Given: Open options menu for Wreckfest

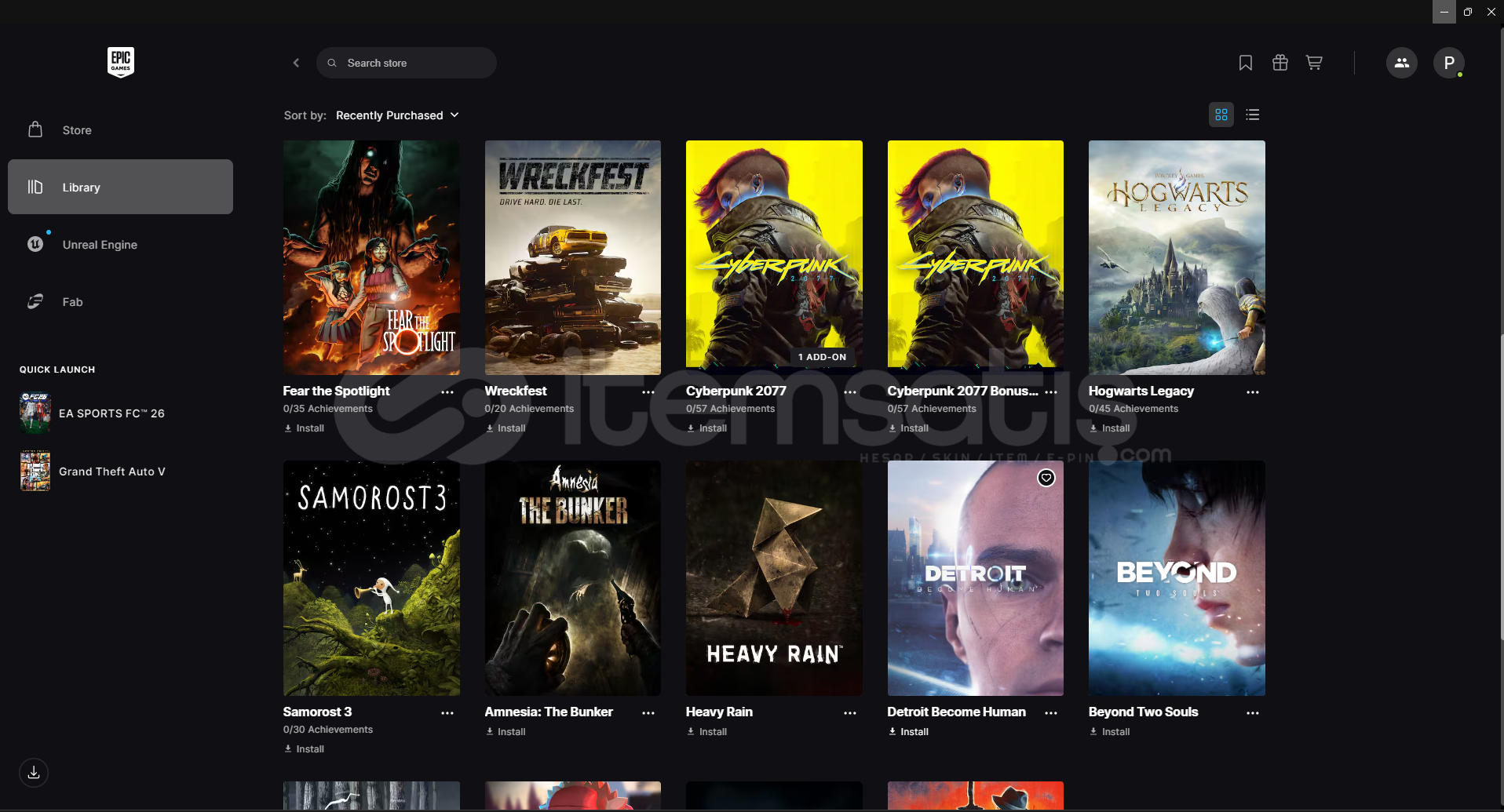Looking at the screenshot, I should point(648,391).
